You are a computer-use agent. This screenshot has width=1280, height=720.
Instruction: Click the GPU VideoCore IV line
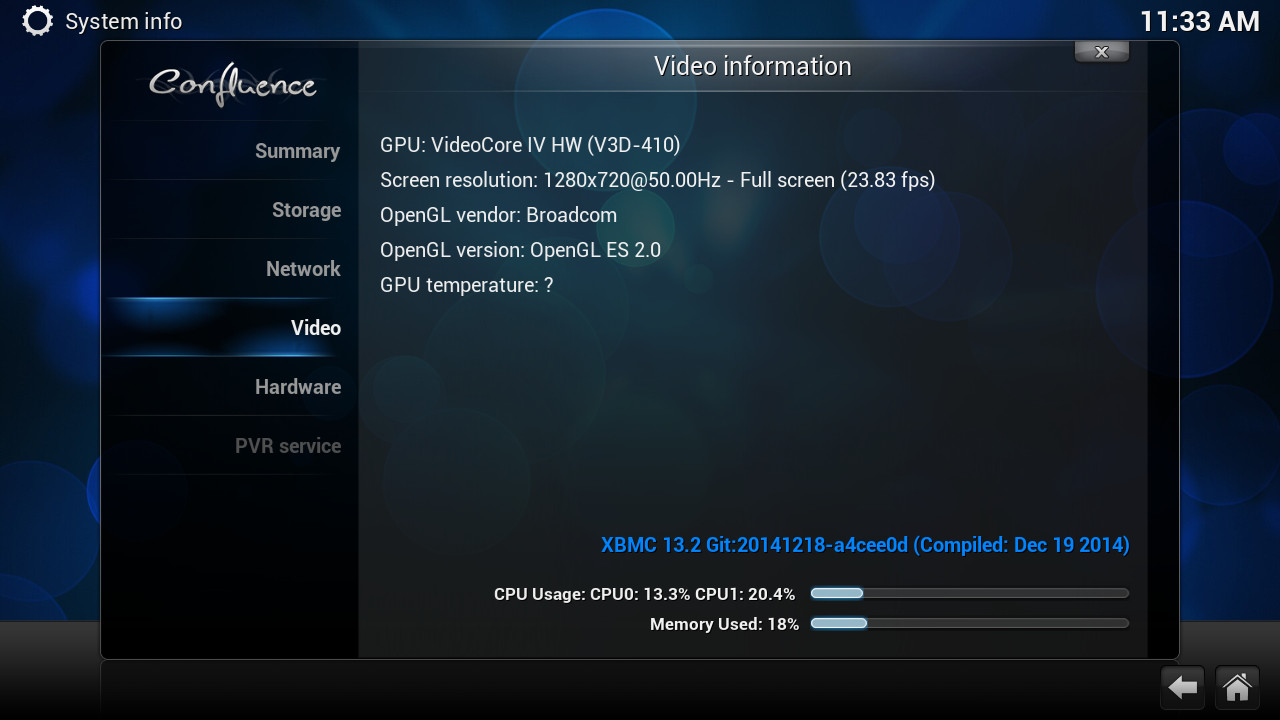[x=530, y=145]
